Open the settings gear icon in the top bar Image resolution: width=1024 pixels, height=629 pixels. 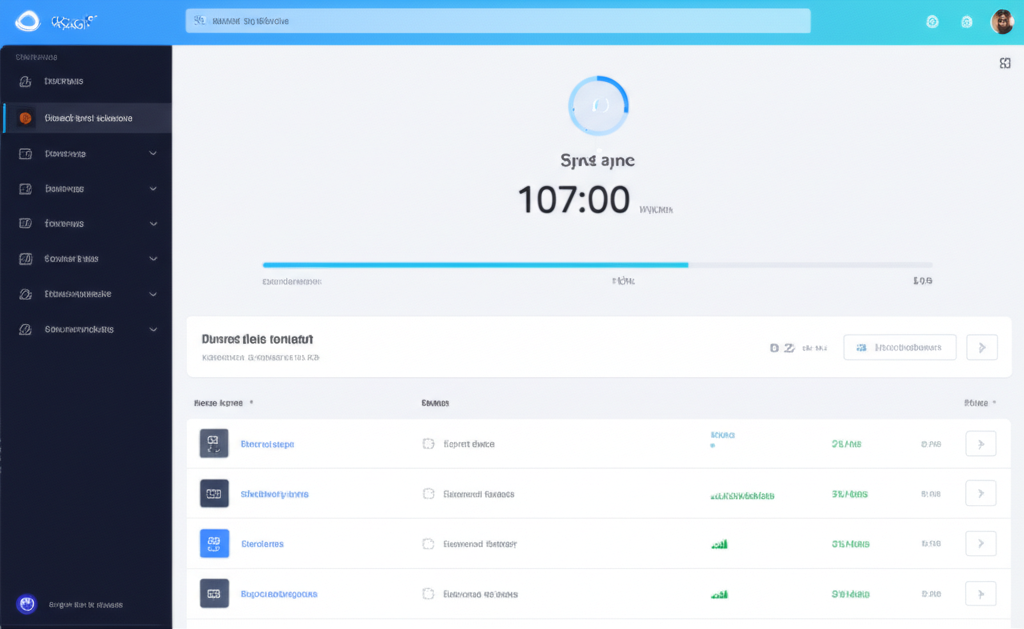click(932, 20)
